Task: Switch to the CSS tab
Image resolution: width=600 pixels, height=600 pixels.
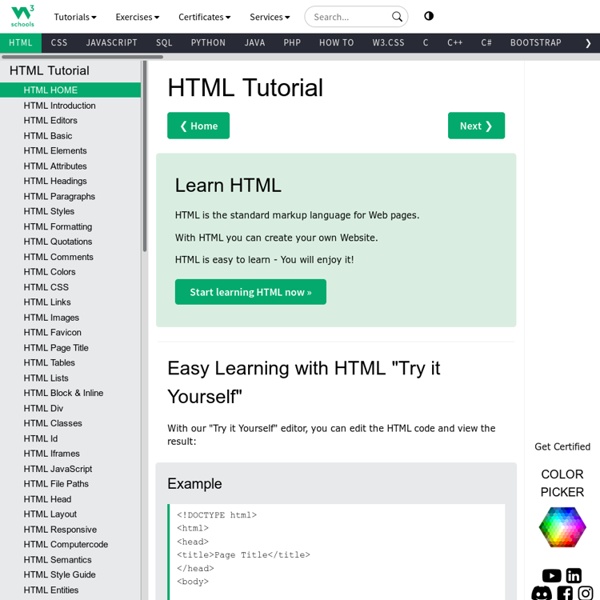Action: click(x=59, y=42)
